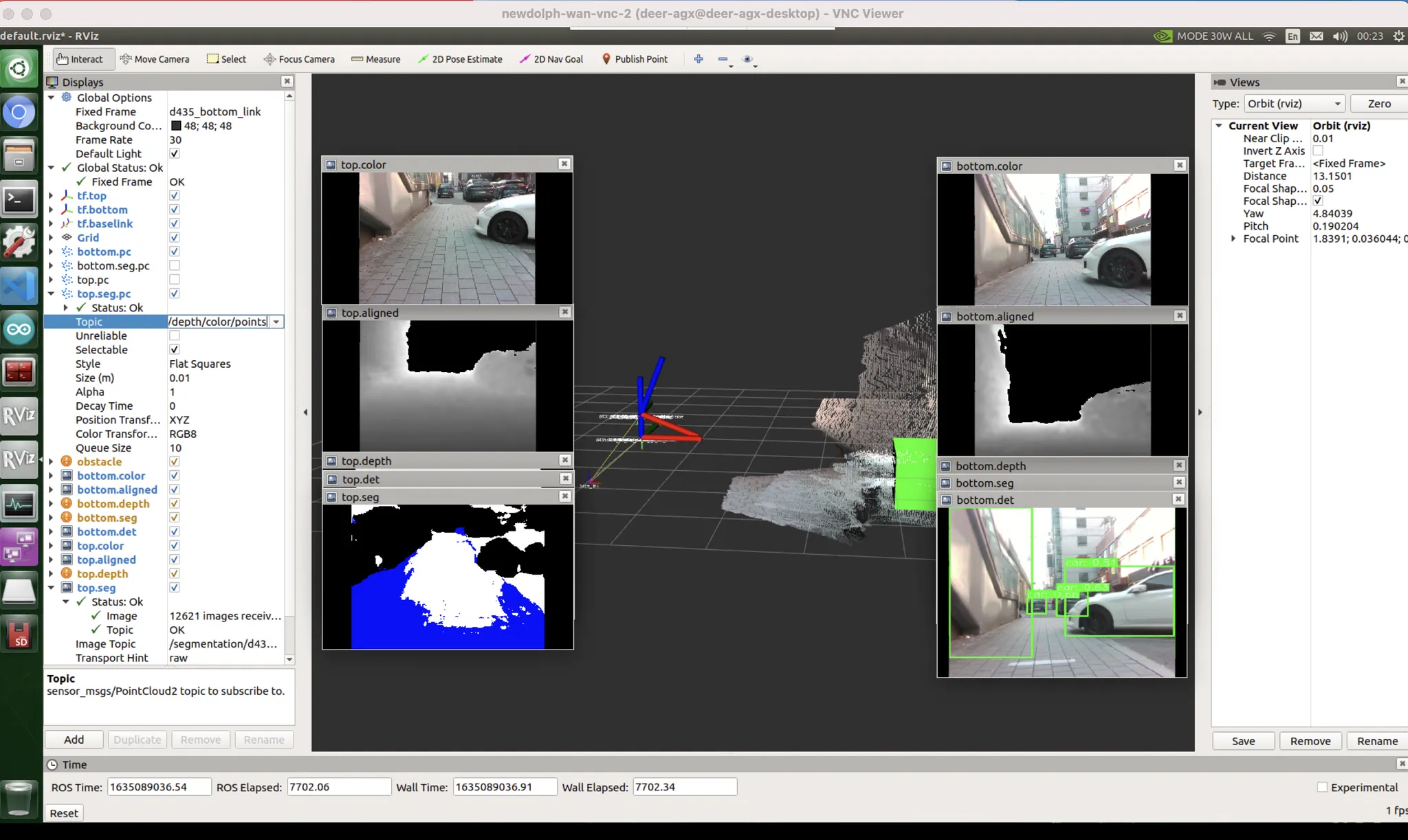Click the Background Color swatch
Image resolution: width=1408 pixels, height=840 pixels.
pos(176,126)
